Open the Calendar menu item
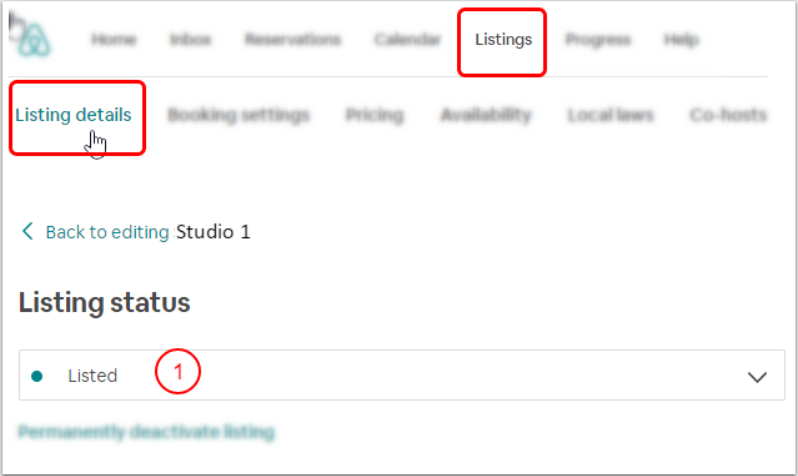The height and width of the screenshot is (476, 798). point(407,40)
